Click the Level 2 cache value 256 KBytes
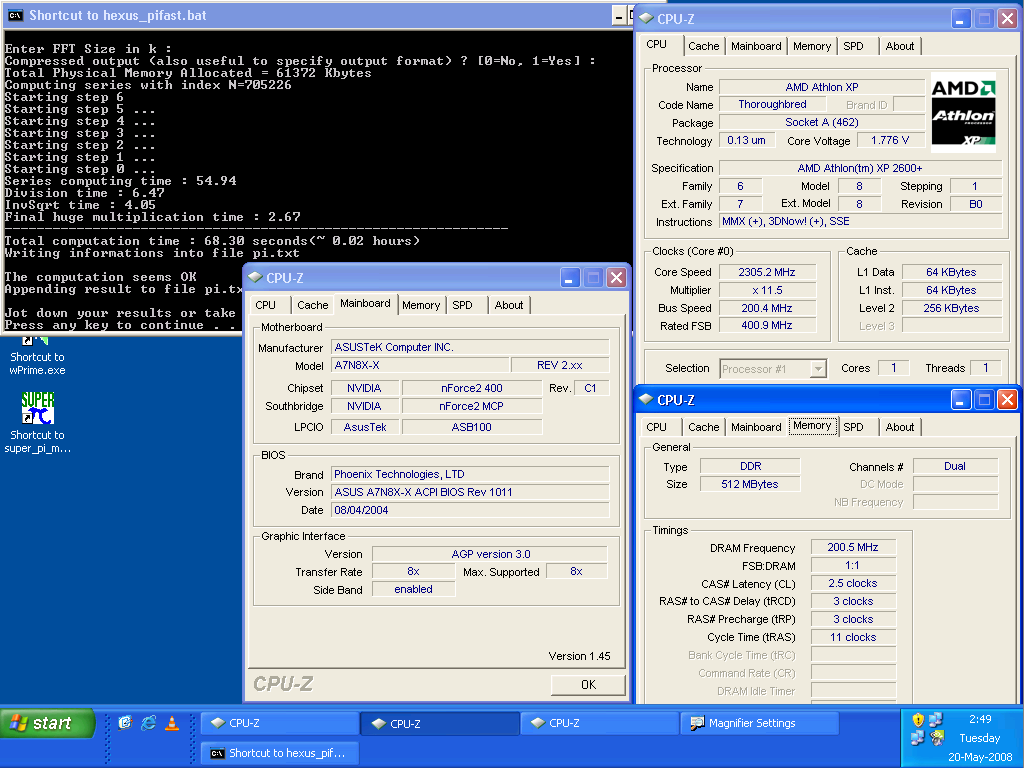Screen dimensions: 1024x768 (951, 308)
